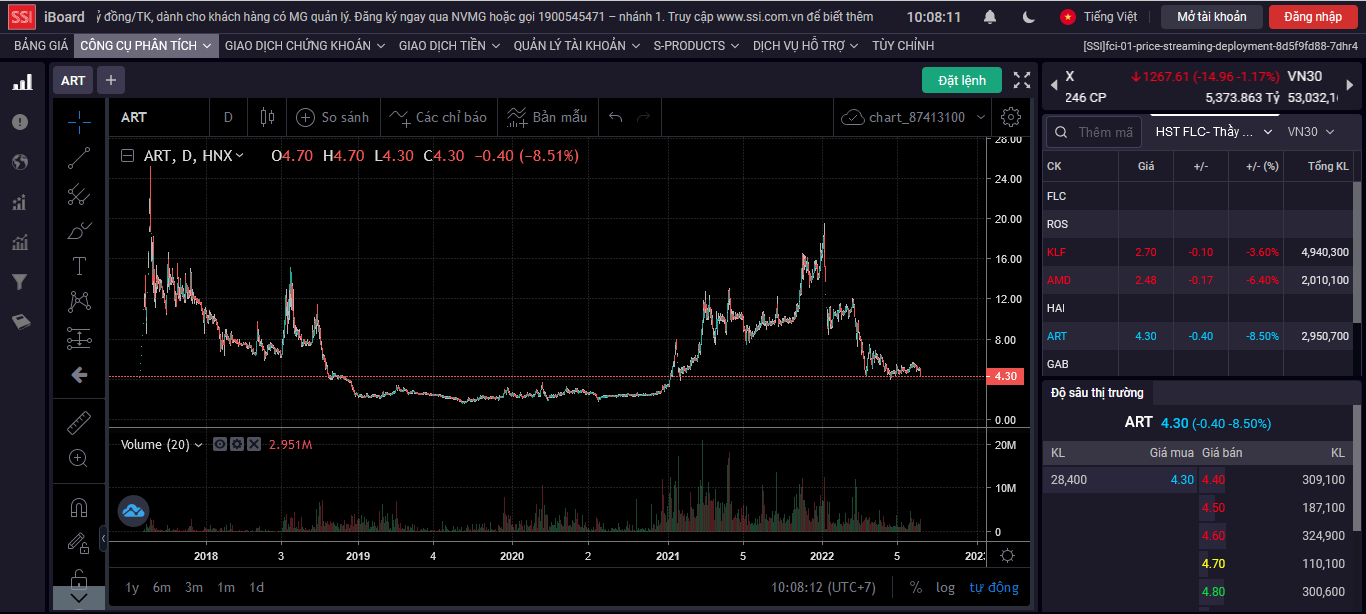Click the So sánh compare button
This screenshot has width=1366, height=614.
pos(333,117)
